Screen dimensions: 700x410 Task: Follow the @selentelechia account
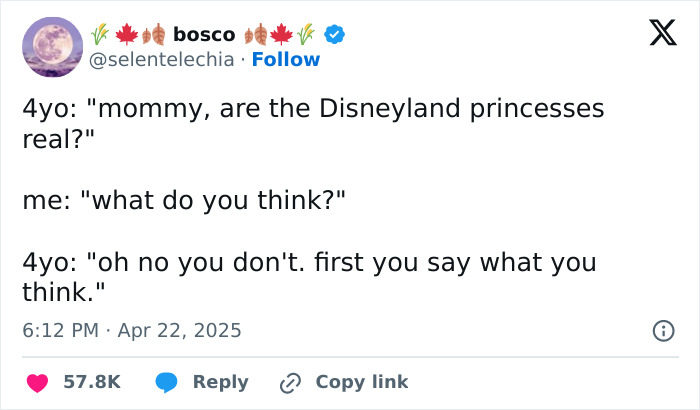pos(286,60)
